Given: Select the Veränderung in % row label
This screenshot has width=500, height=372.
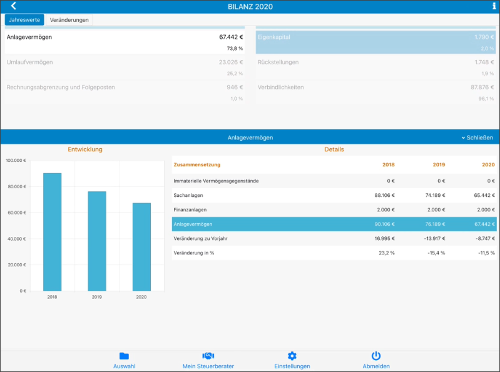Looking at the screenshot, I should 194,253.
